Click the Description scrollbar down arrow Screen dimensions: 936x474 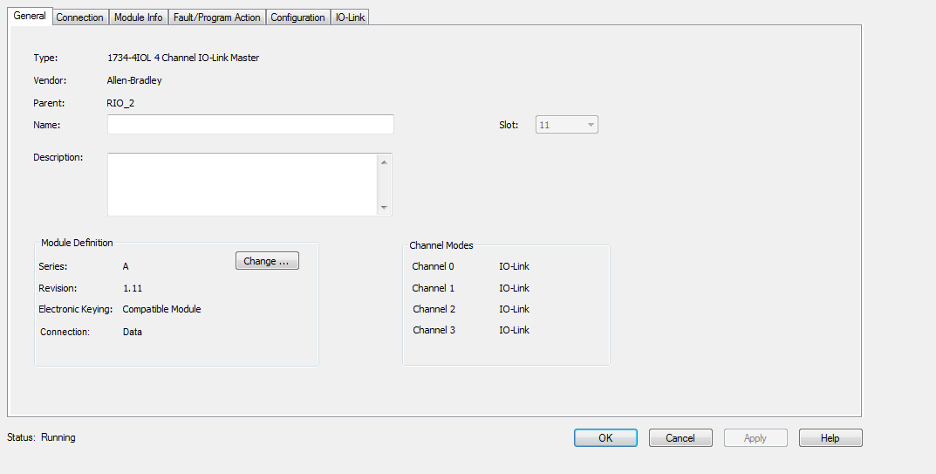point(384,207)
